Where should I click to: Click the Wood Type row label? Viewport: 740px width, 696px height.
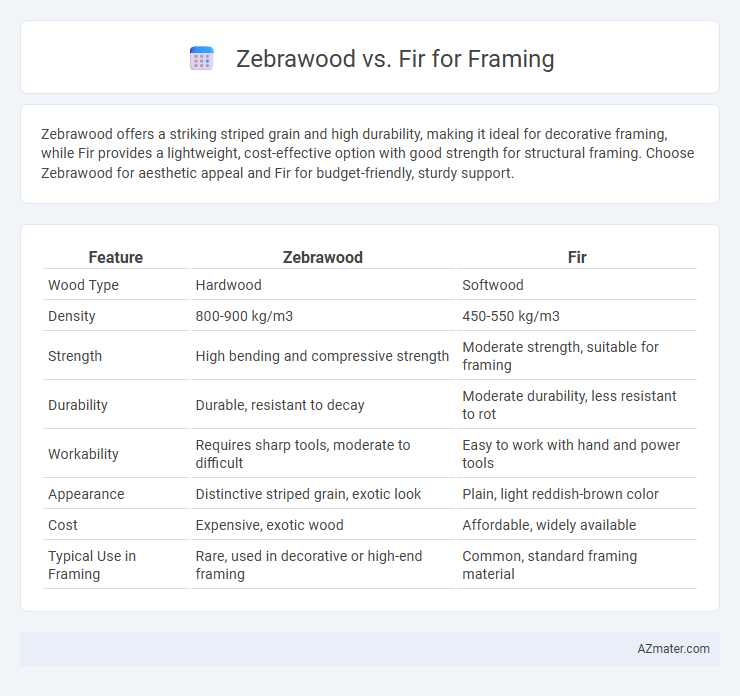click(x=84, y=285)
